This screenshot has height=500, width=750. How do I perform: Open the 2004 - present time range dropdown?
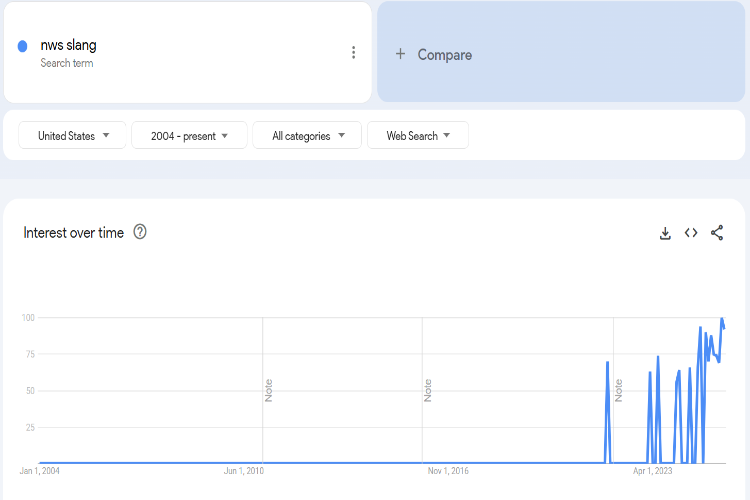[x=189, y=136]
